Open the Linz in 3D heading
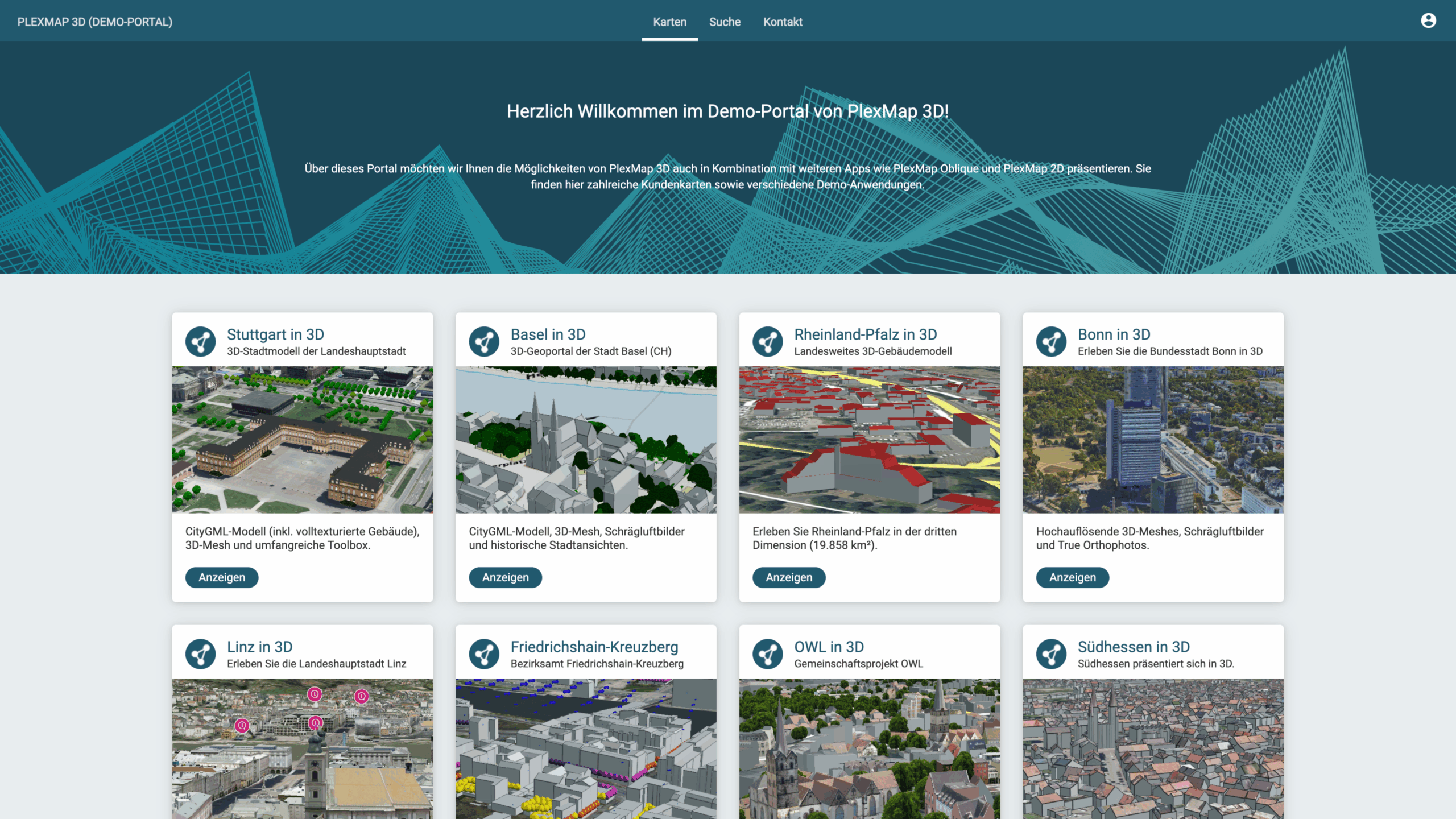 [260, 647]
